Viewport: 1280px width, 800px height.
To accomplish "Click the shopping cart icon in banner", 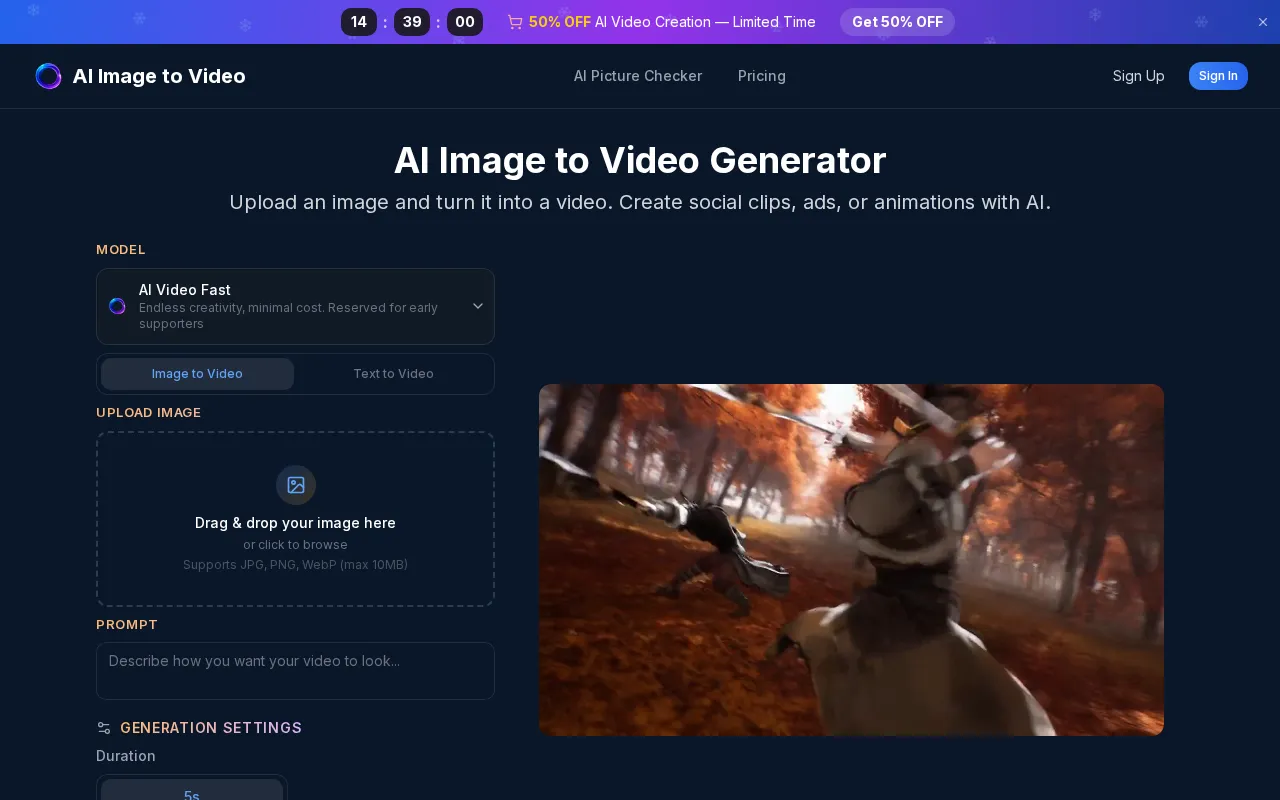I will click(x=515, y=22).
